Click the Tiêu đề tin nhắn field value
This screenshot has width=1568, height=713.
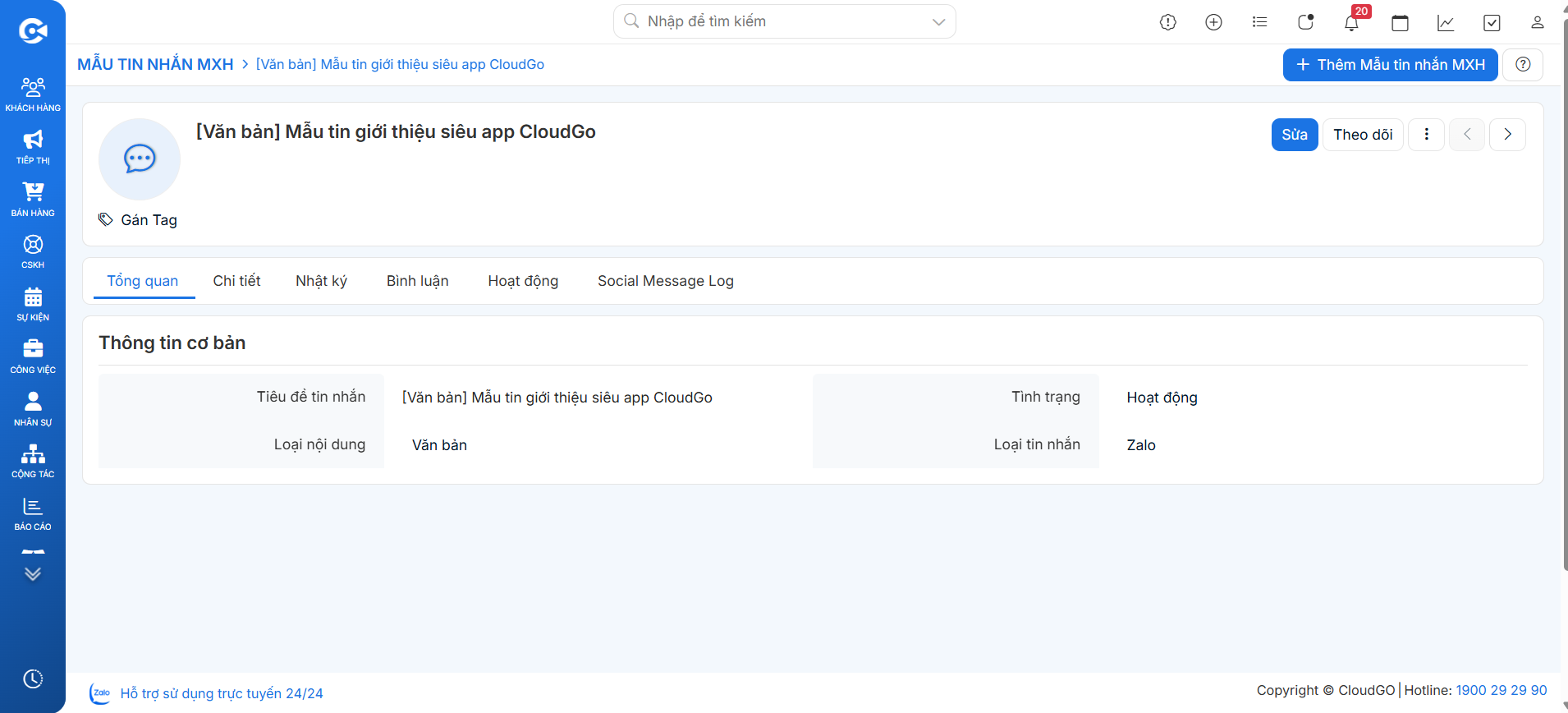click(557, 398)
